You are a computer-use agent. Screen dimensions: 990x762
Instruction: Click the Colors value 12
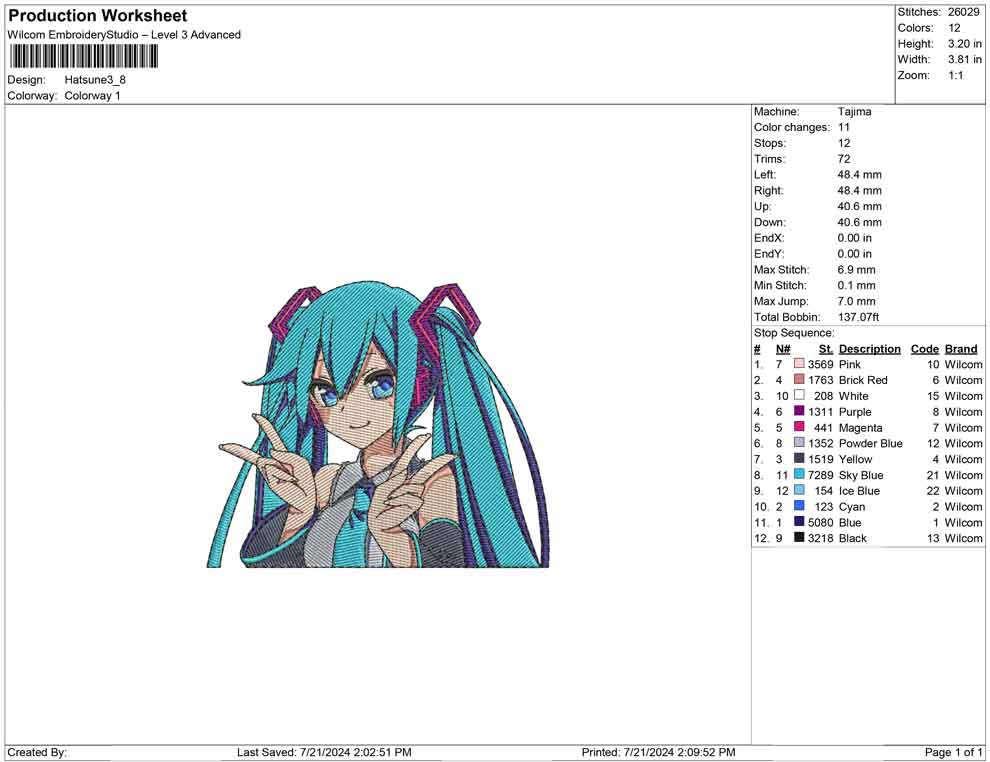tap(954, 28)
